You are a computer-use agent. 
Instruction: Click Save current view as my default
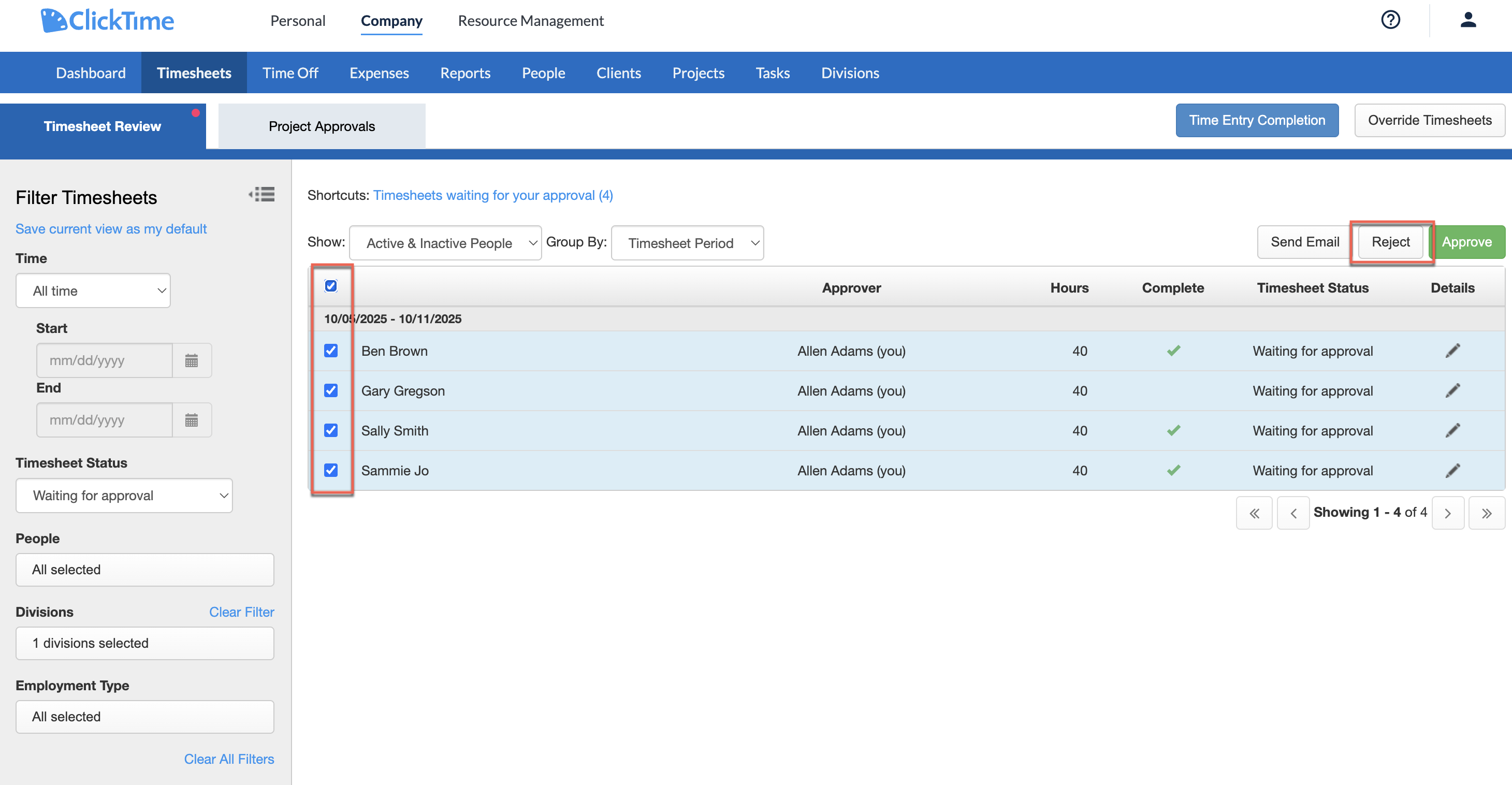click(111, 229)
